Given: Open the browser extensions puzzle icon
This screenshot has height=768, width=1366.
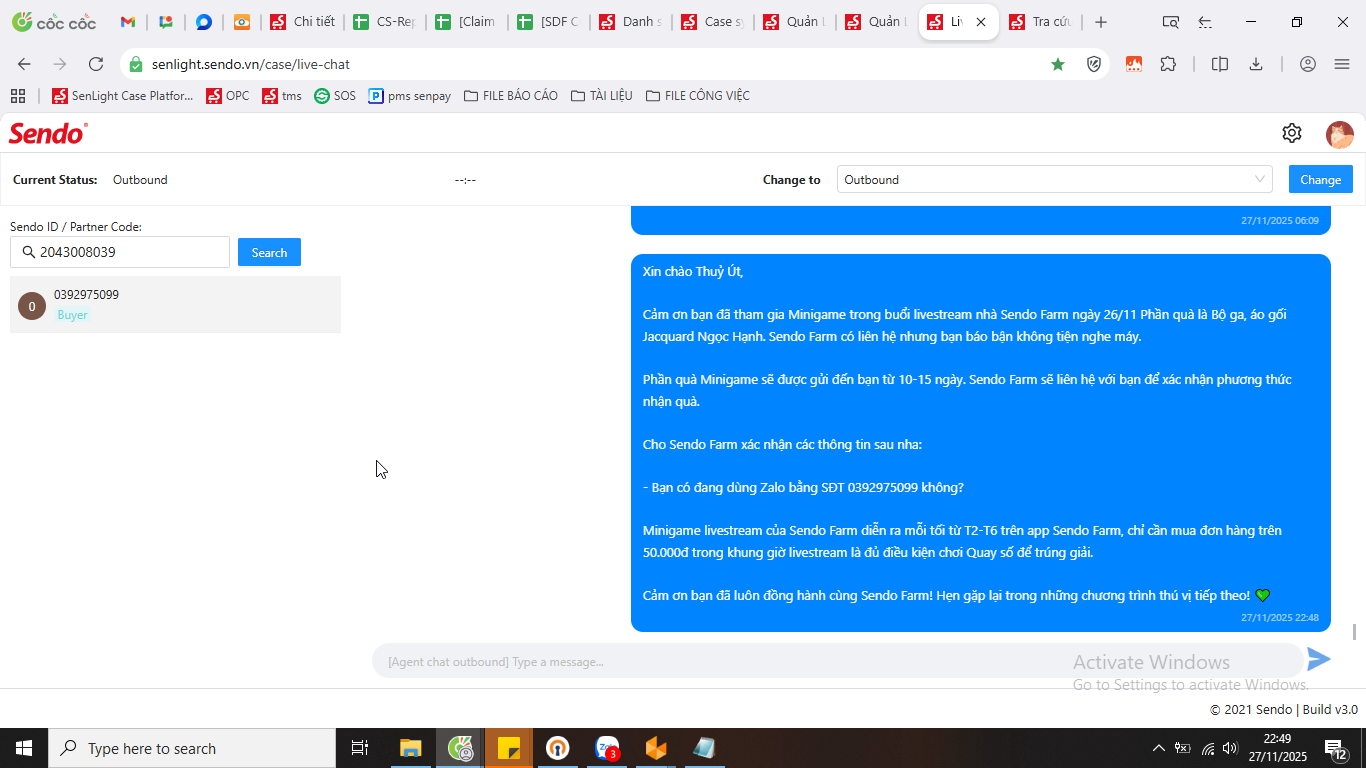Looking at the screenshot, I should pos(1168,64).
